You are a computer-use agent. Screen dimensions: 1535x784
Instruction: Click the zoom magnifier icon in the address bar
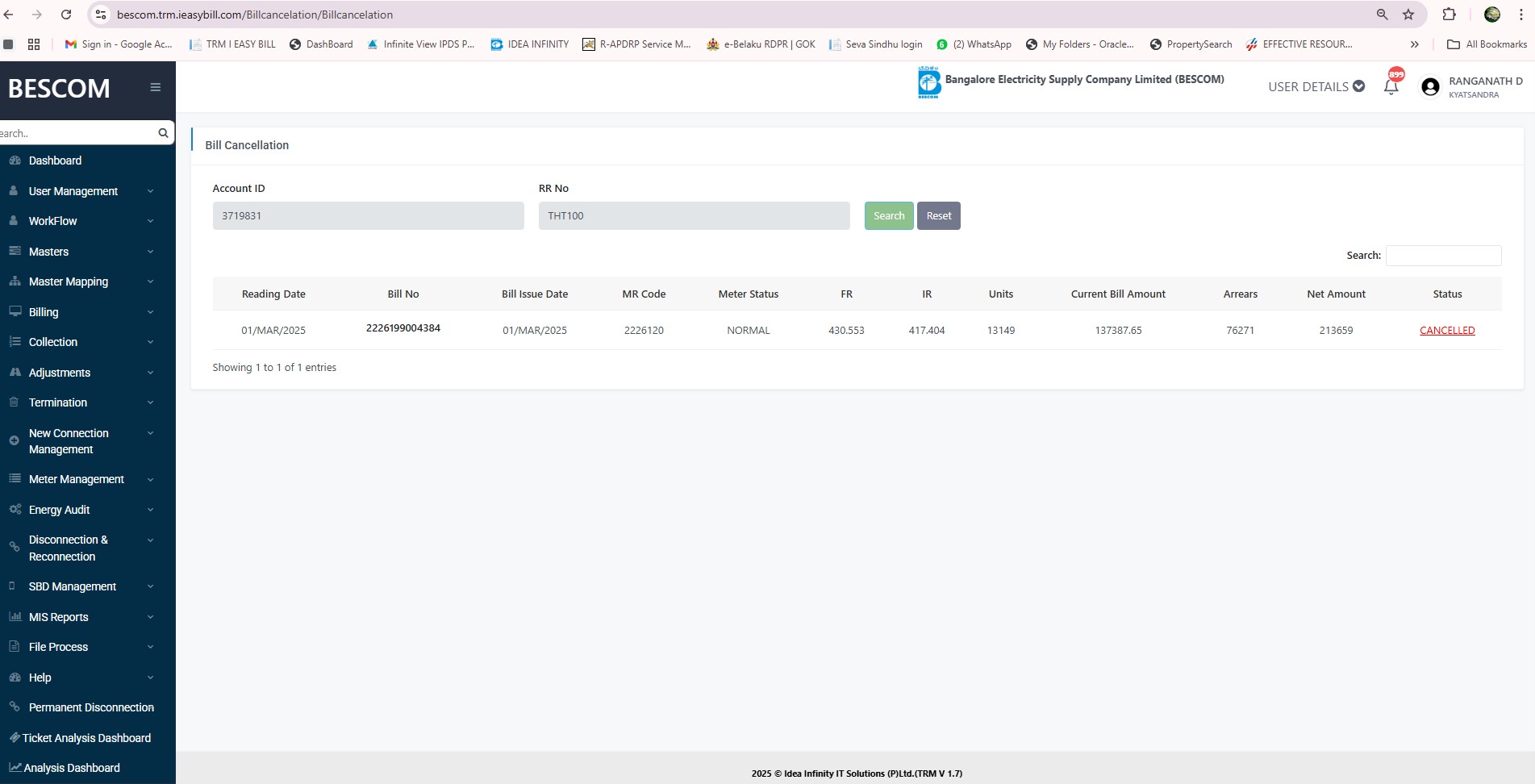(x=1382, y=15)
